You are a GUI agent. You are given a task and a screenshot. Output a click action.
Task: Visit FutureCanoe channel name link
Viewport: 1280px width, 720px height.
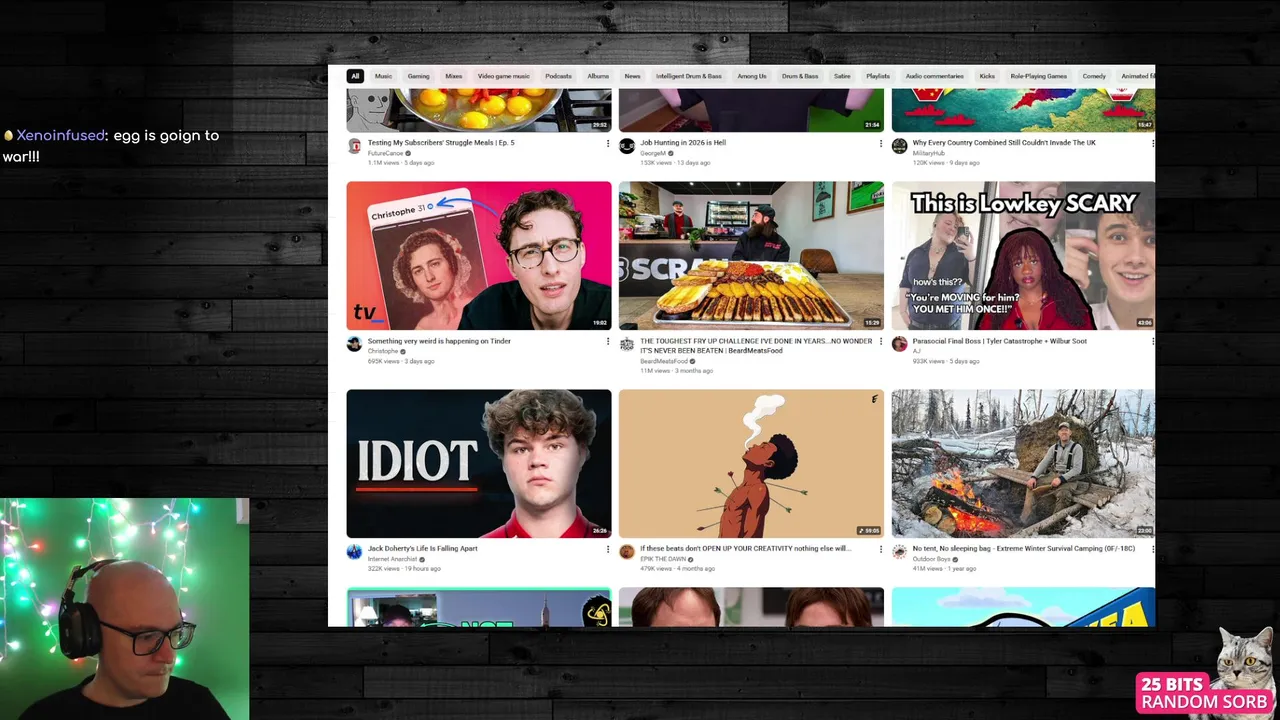[x=385, y=153]
